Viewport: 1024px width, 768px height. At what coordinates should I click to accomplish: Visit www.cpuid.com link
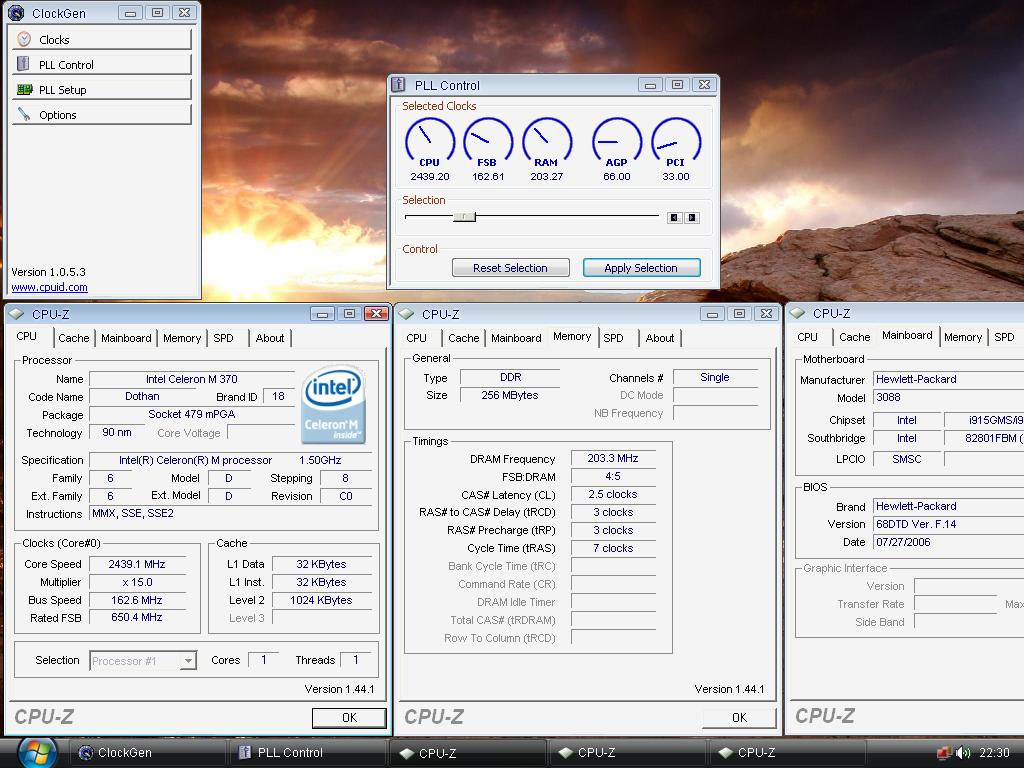coord(49,287)
